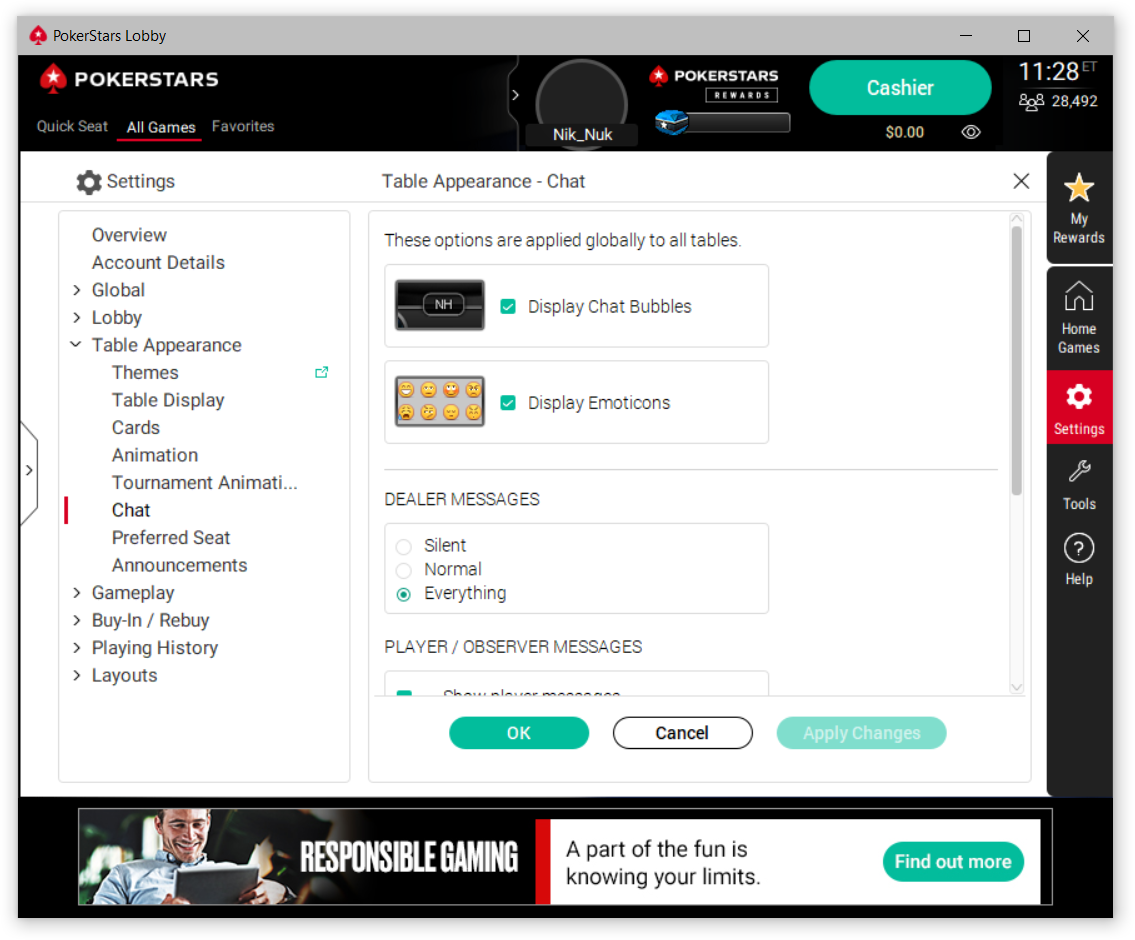Open My Rewards star icon

point(1078,188)
